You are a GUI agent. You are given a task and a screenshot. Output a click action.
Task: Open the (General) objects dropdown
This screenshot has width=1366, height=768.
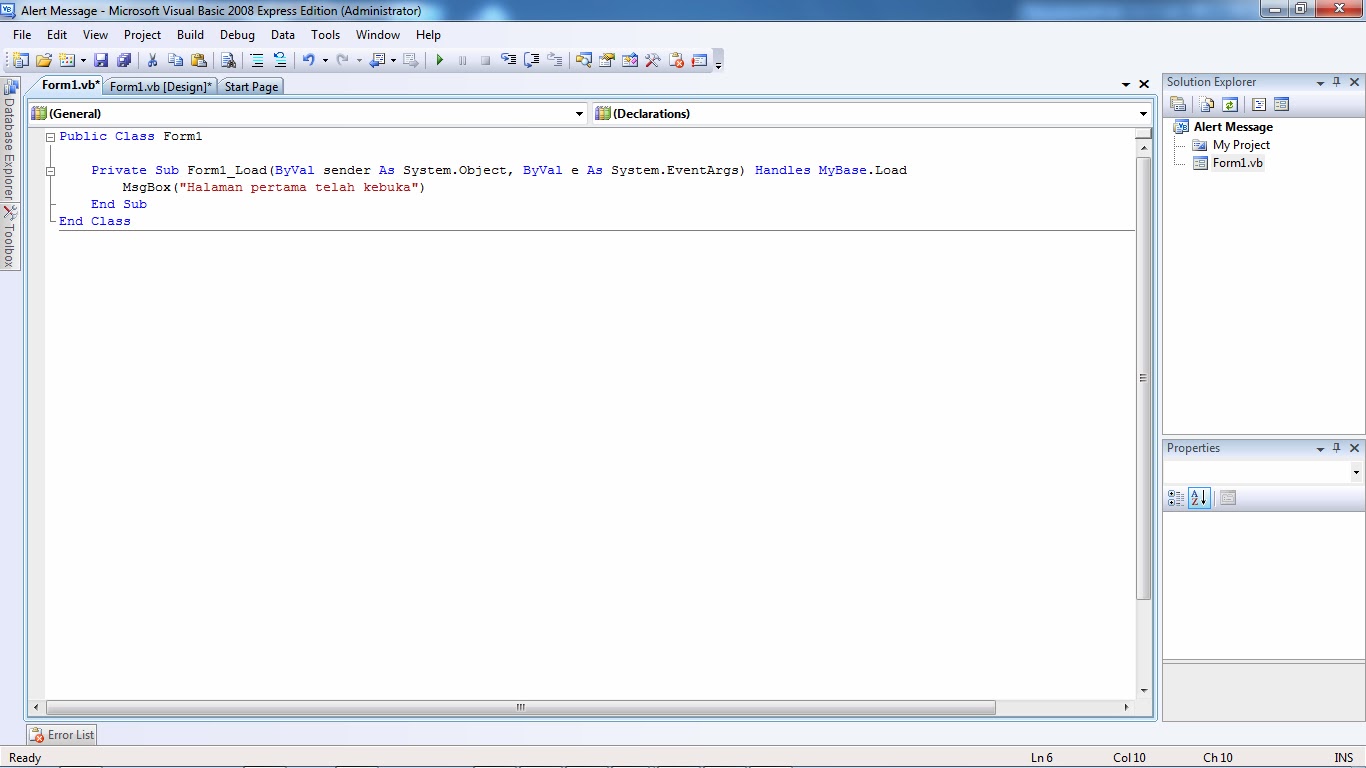[578, 113]
